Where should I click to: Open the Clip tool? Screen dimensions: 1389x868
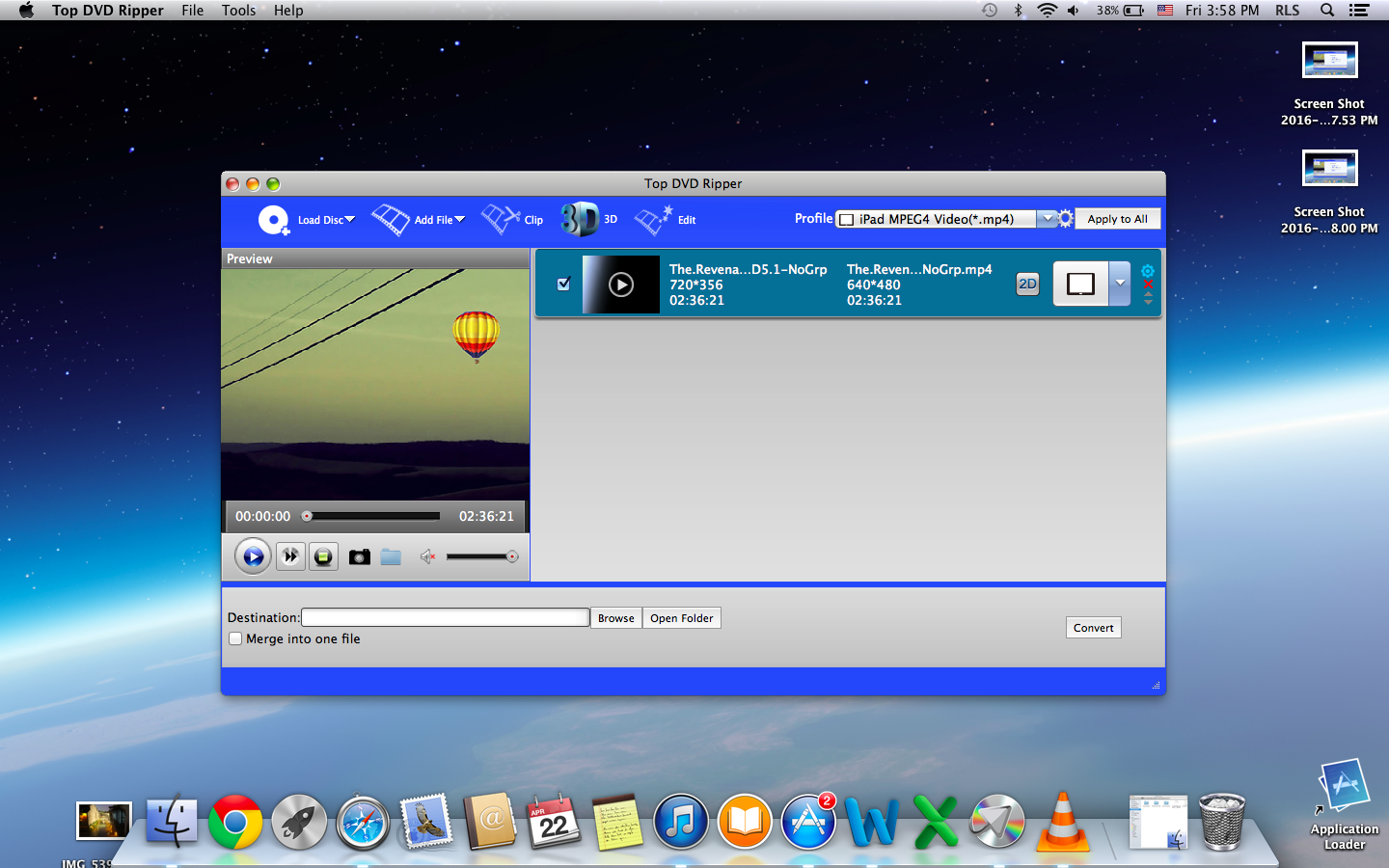[x=512, y=220]
